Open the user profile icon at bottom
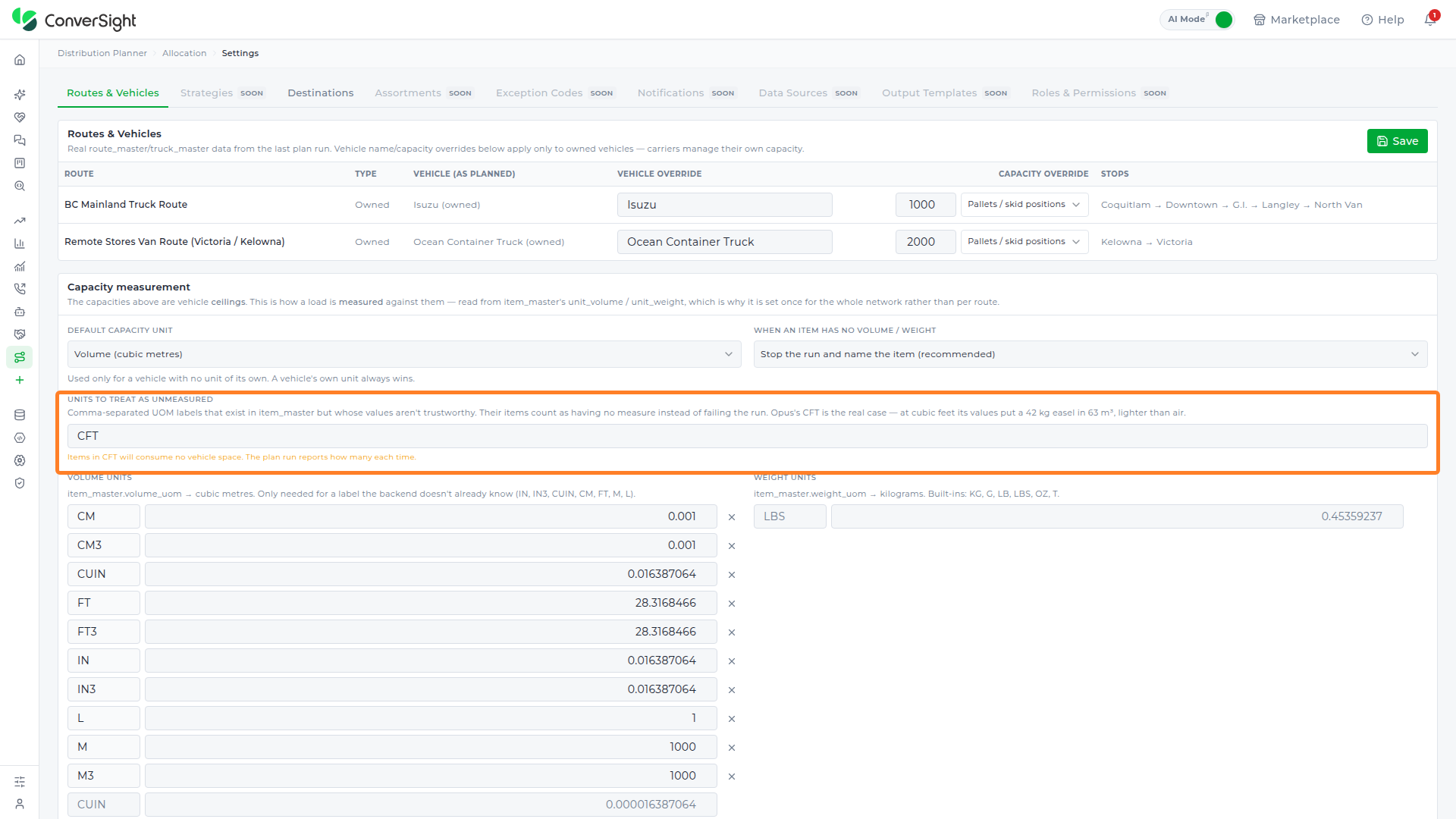The width and height of the screenshot is (1456, 819). [20, 804]
